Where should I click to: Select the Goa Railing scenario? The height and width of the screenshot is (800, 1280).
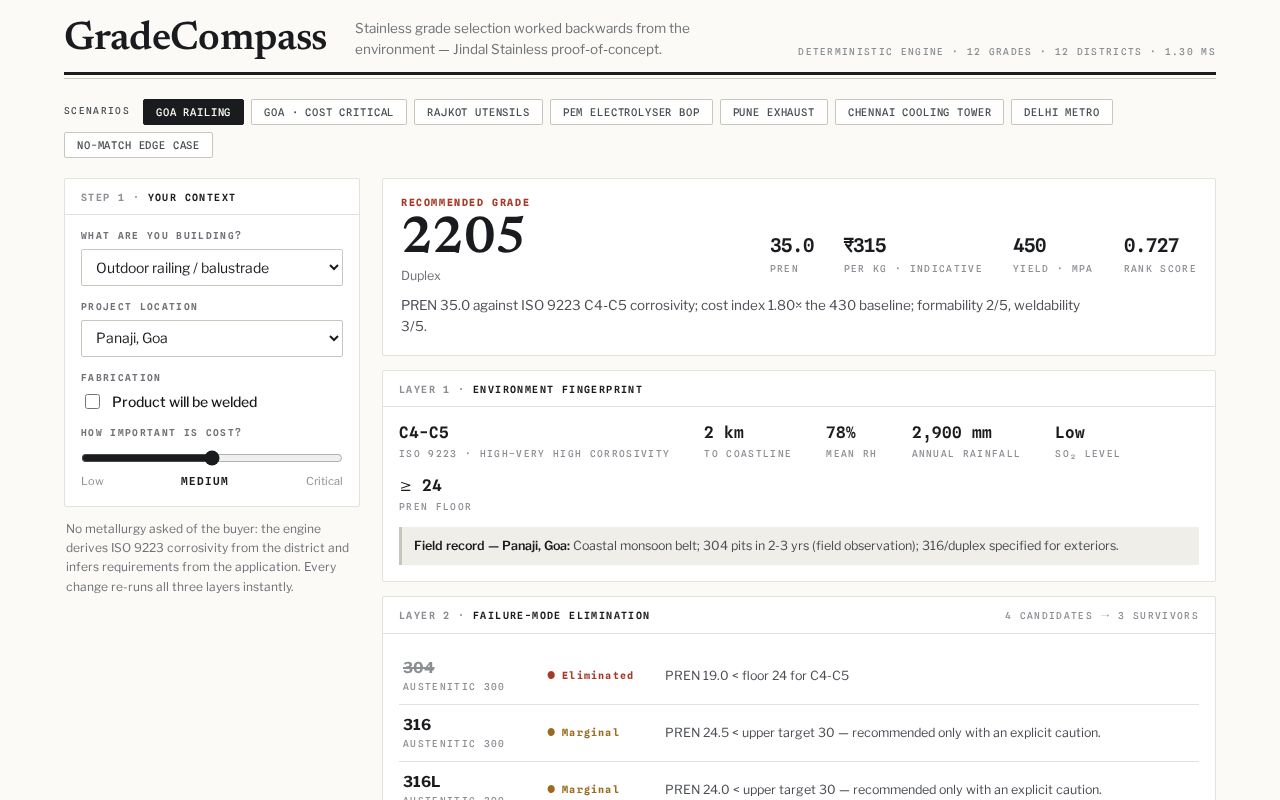[x=193, y=112]
